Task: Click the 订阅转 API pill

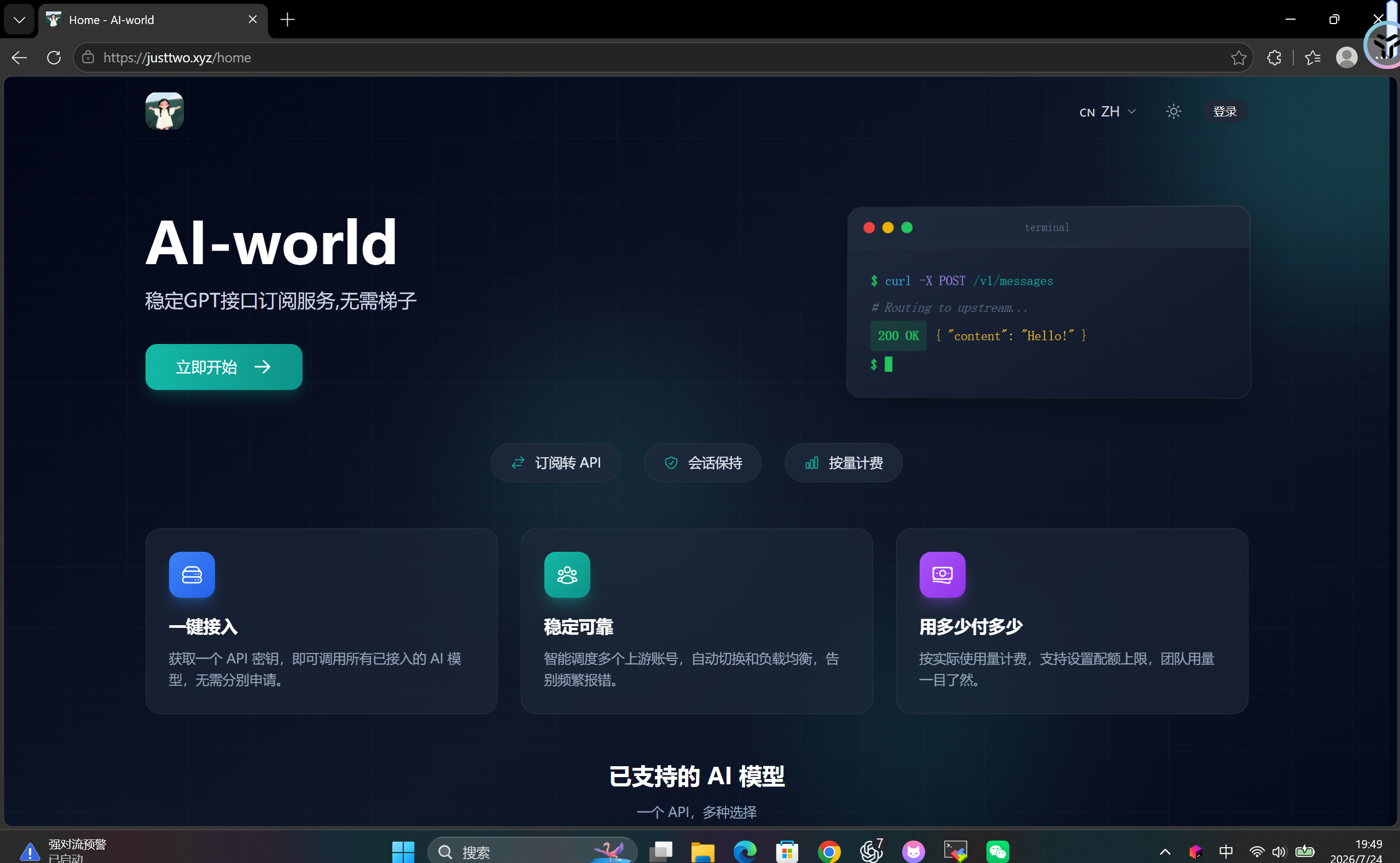Action: coord(555,463)
